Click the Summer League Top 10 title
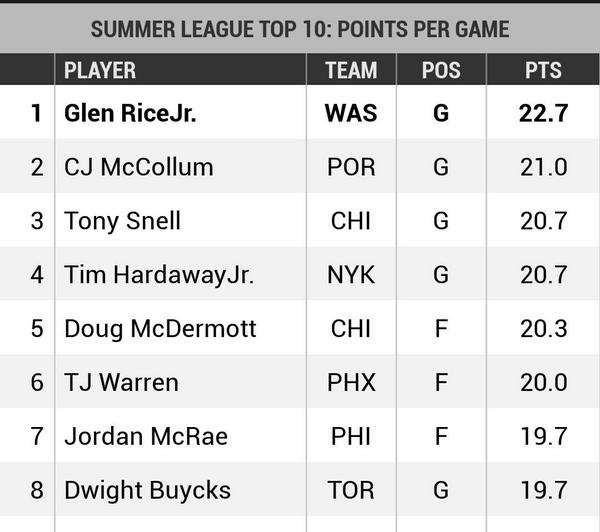Image resolution: width=600 pixels, height=532 pixels. (x=300, y=28)
